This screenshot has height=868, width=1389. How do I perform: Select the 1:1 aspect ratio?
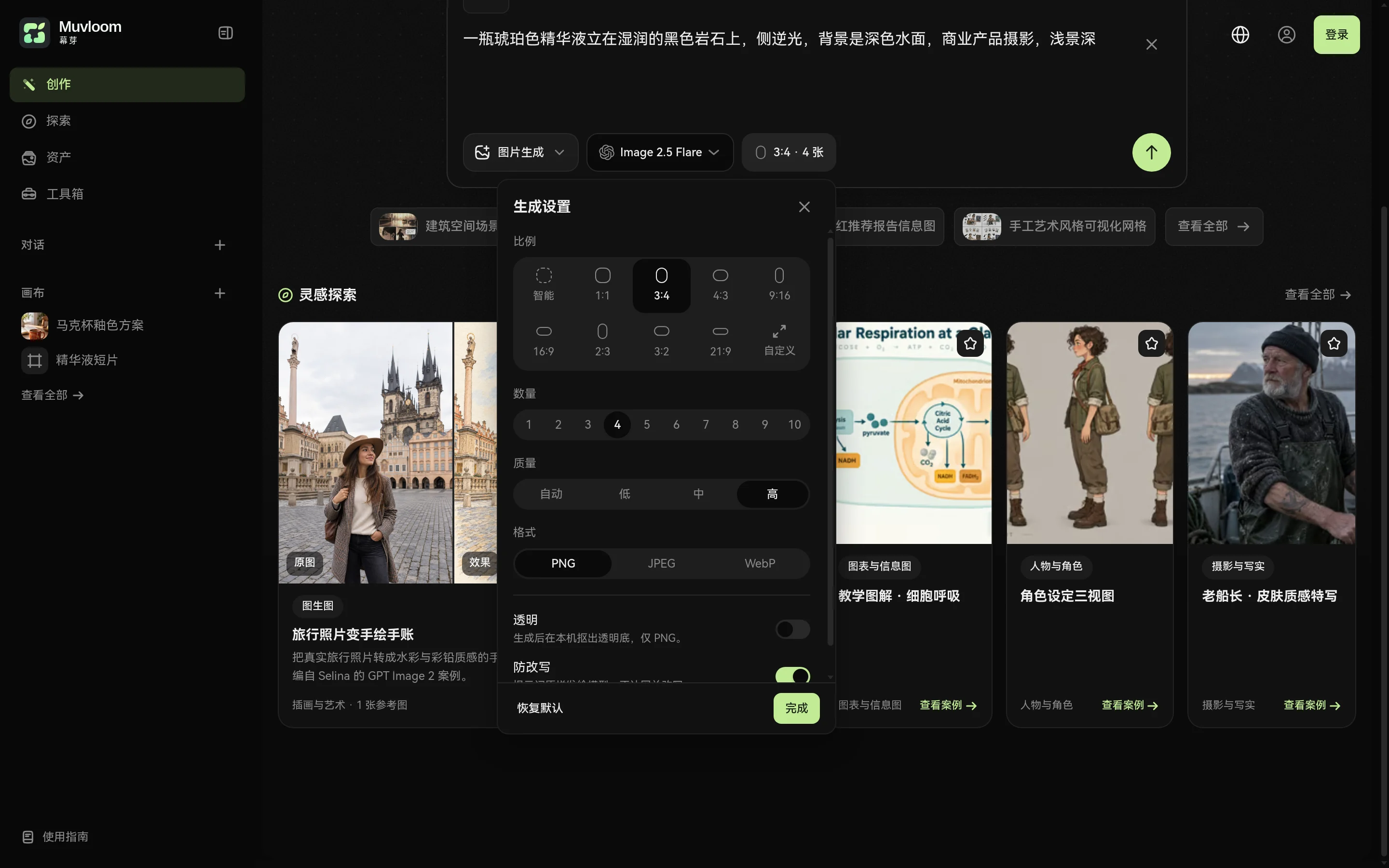602,285
